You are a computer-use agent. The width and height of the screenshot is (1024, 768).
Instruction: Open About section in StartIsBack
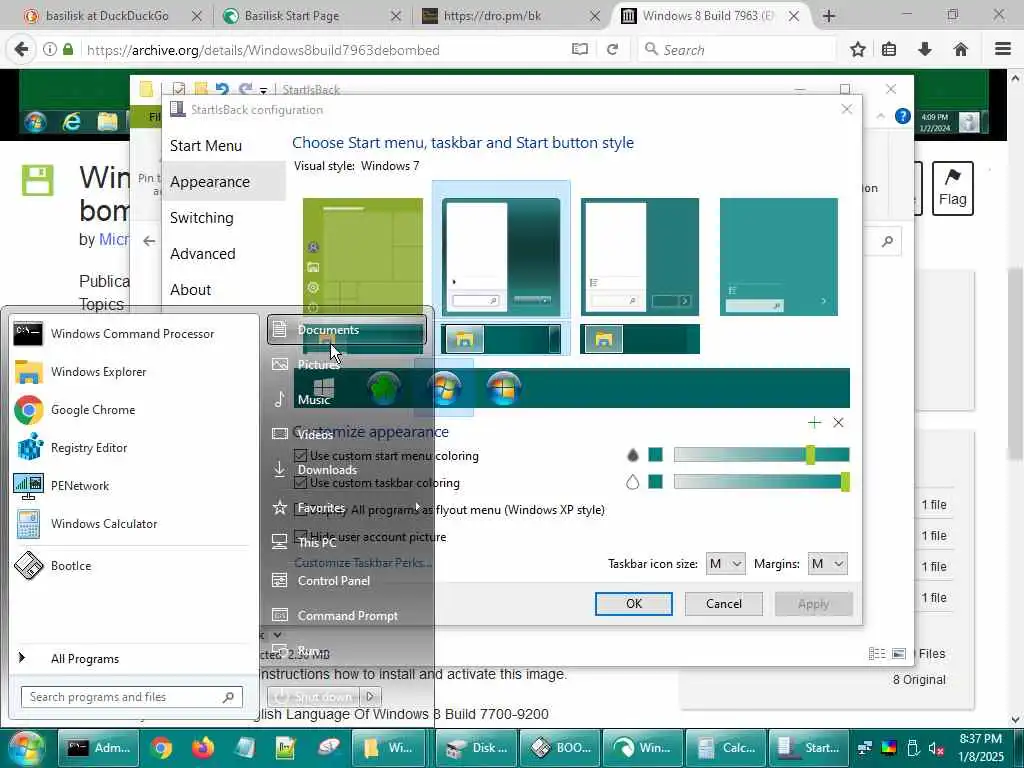pos(190,289)
